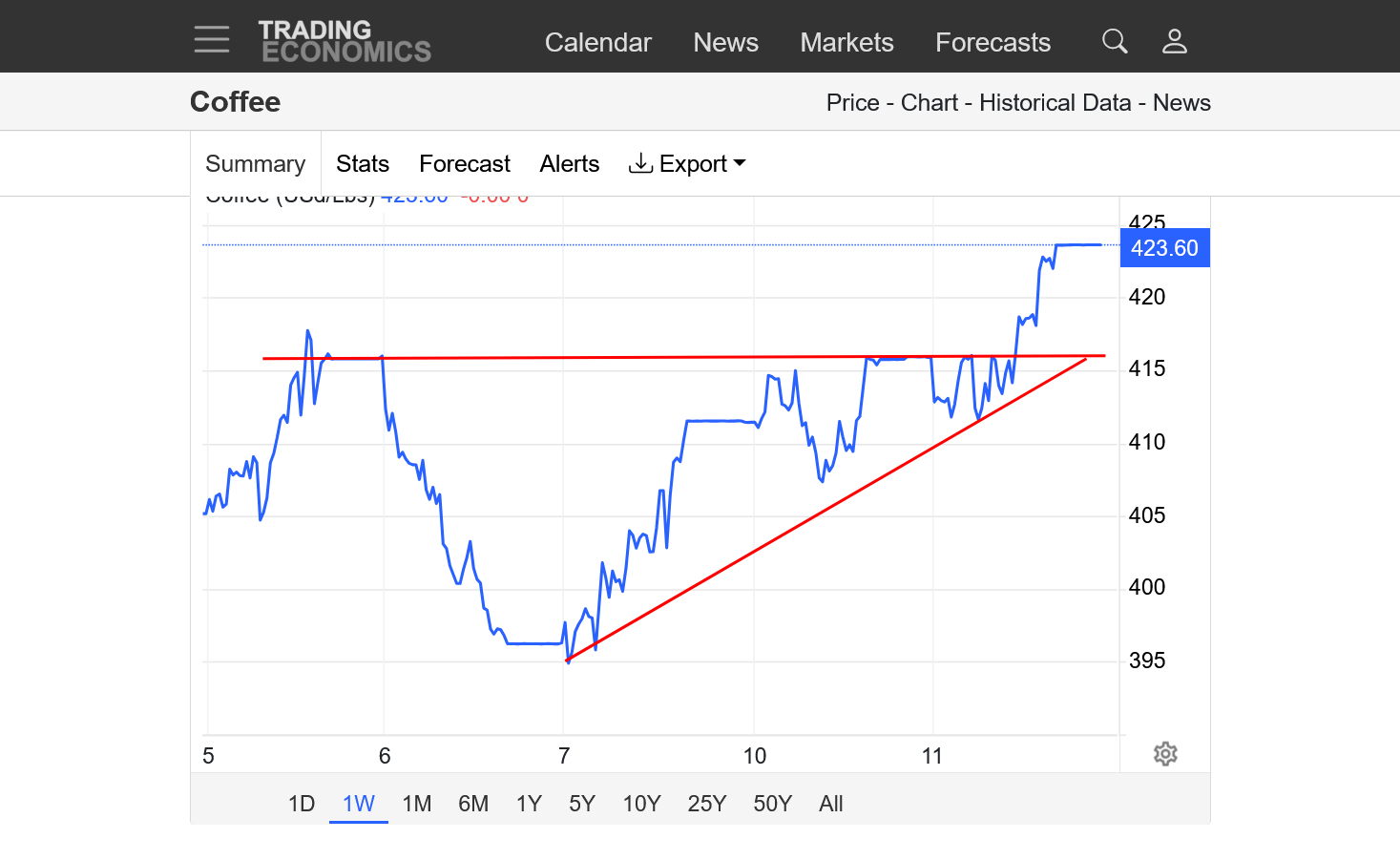Click the 423.60 current price label
The width and height of the screenshot is (1400, 860).
tap(1164, 248)
